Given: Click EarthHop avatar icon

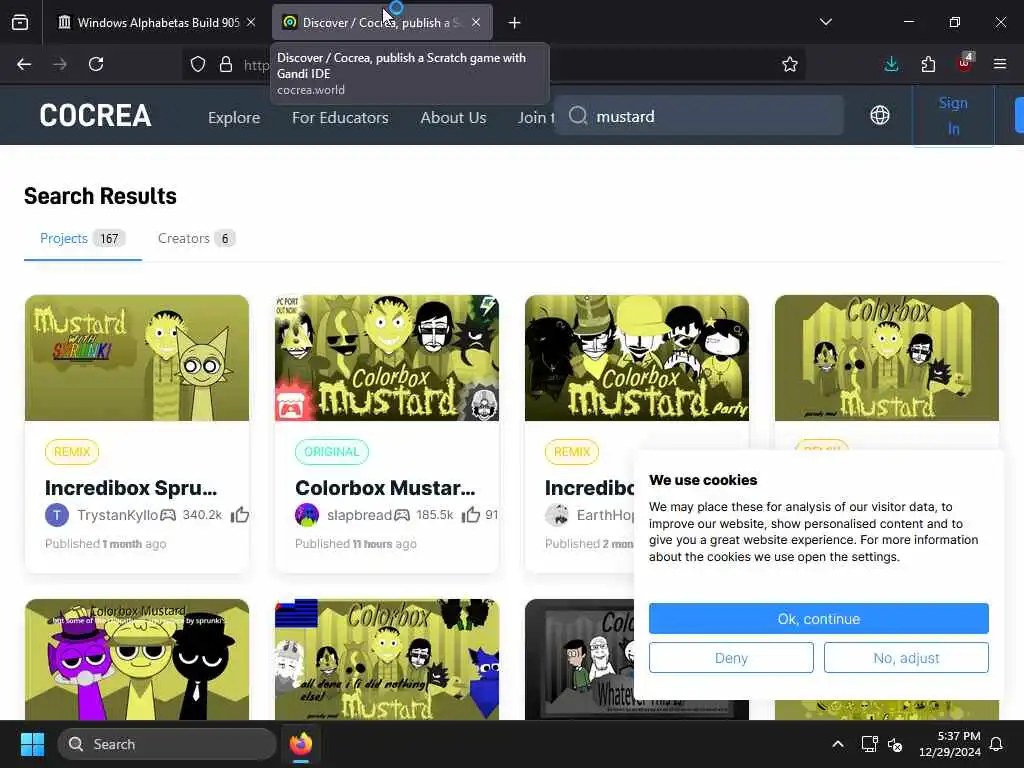Looking at the screenshot, I should 557,515.
